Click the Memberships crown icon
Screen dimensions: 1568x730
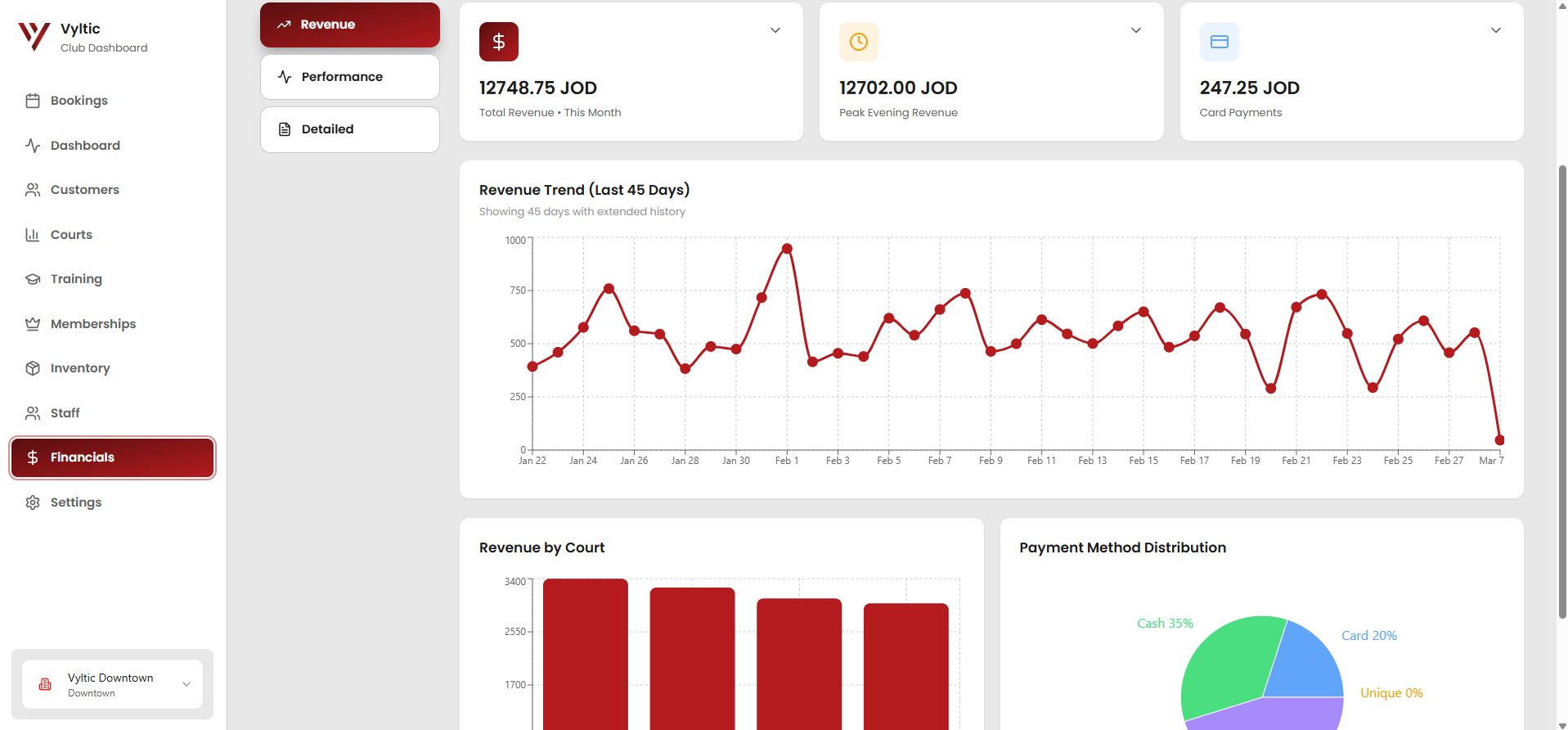click(x=33, y=324)
